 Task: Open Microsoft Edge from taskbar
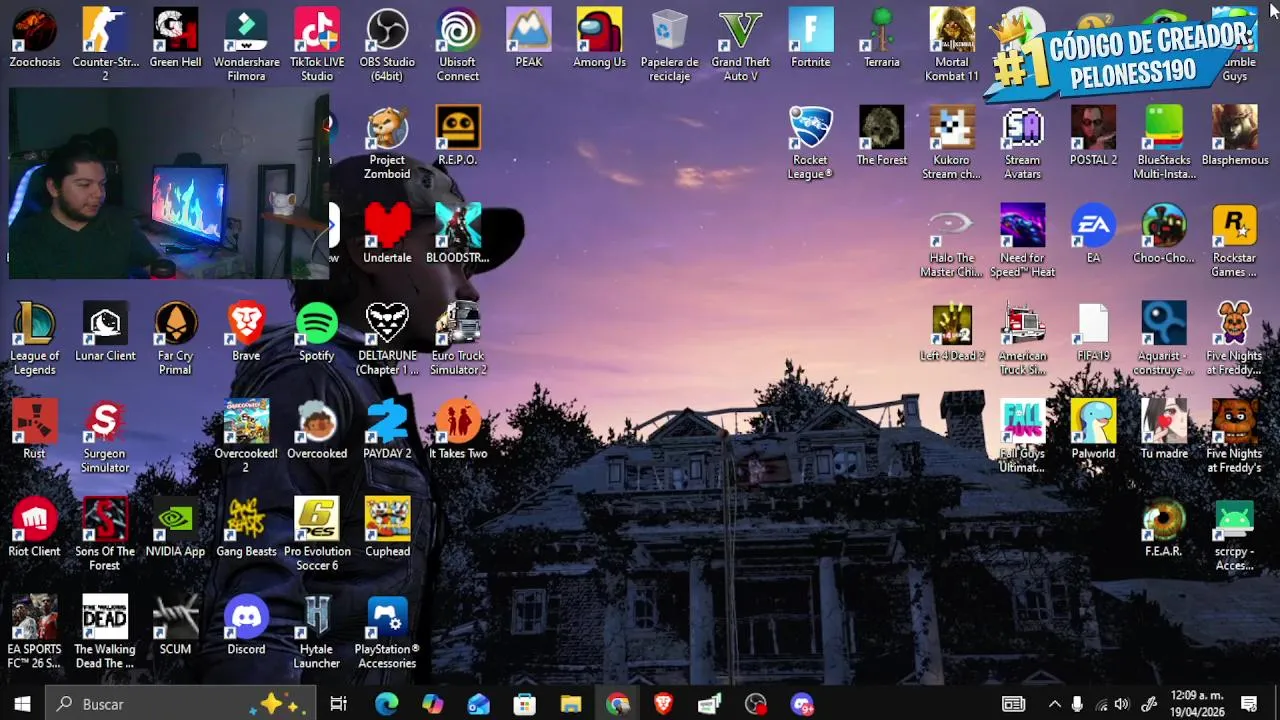pos(386,704)
